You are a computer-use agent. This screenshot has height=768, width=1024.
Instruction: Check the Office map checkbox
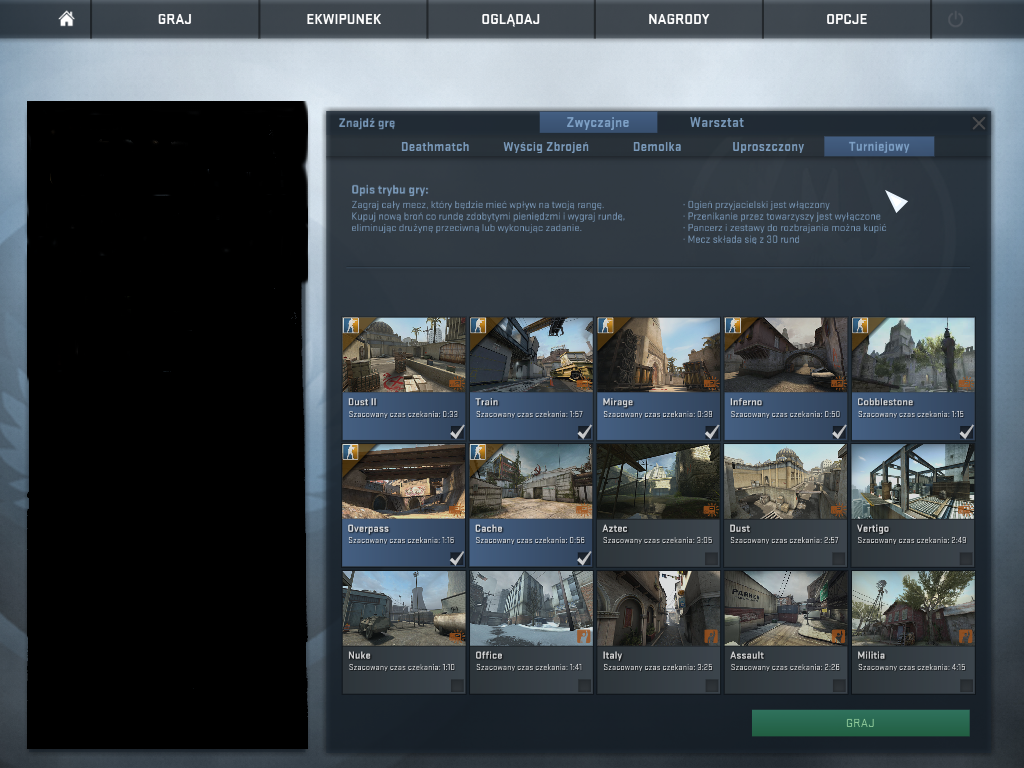584,686
